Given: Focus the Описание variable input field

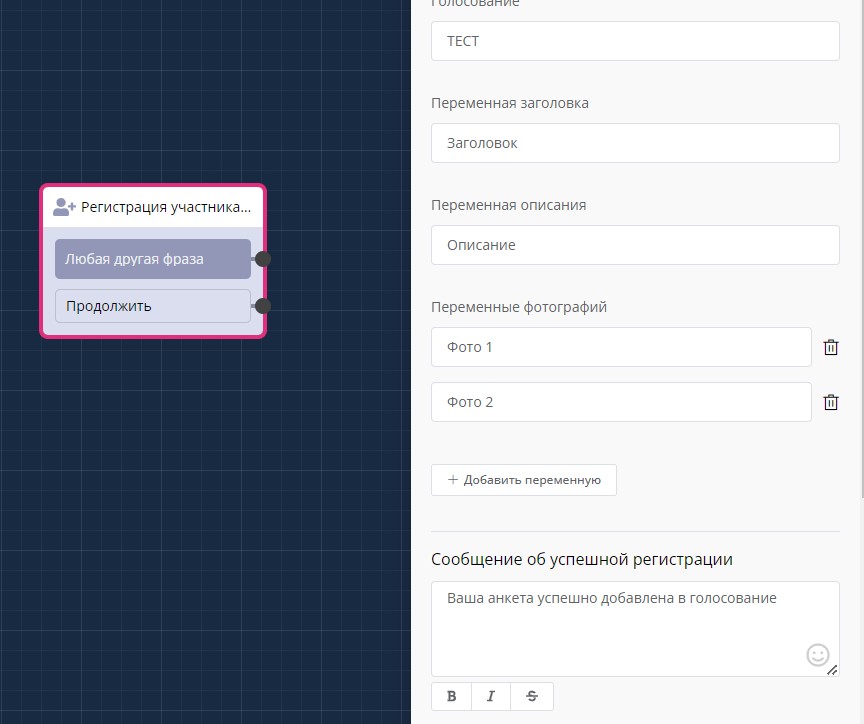Looking at the screenshot, I should tap(634, 245).
